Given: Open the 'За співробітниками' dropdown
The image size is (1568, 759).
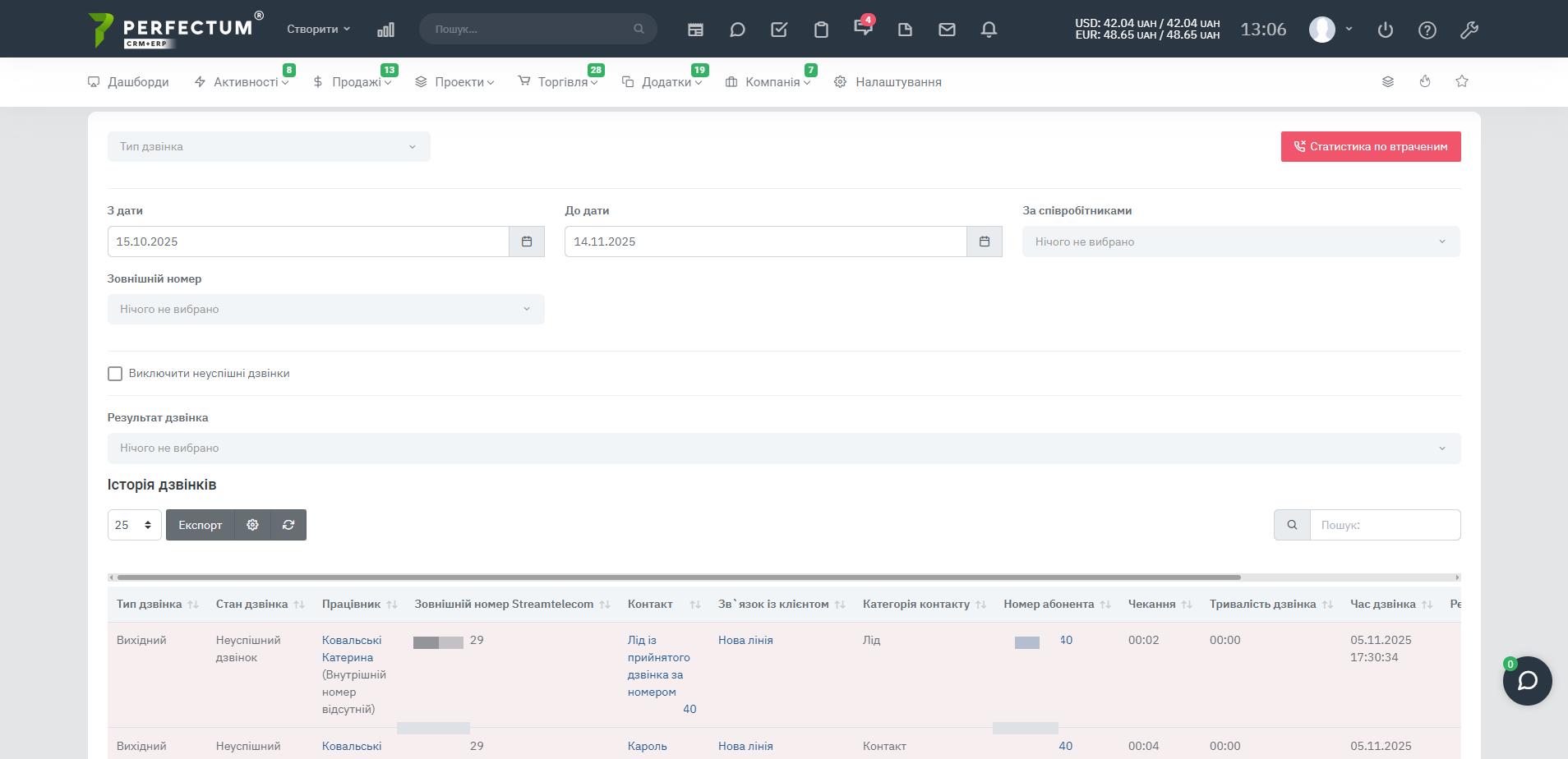Looking at the screenshot, I should pos(1240,241).
